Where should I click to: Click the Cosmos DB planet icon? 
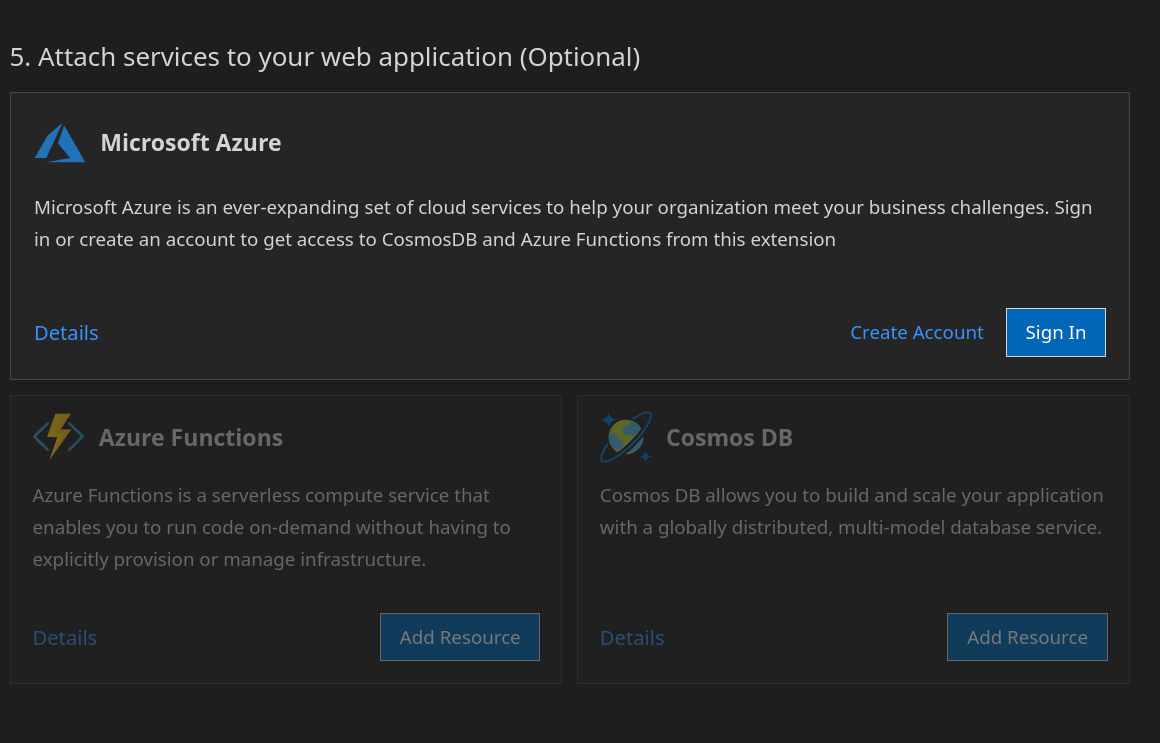click(x=626, y=437)
